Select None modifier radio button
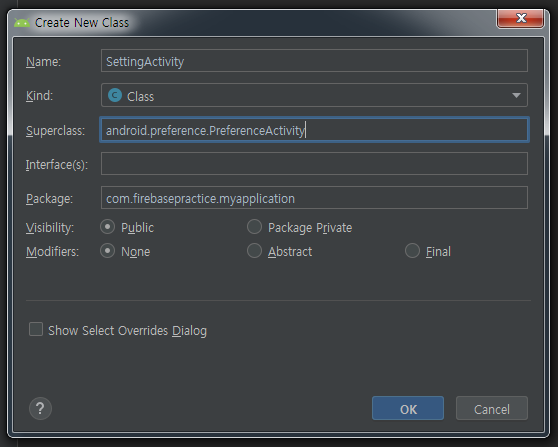Viewport: 558px width, 447px height. point(107,251)
